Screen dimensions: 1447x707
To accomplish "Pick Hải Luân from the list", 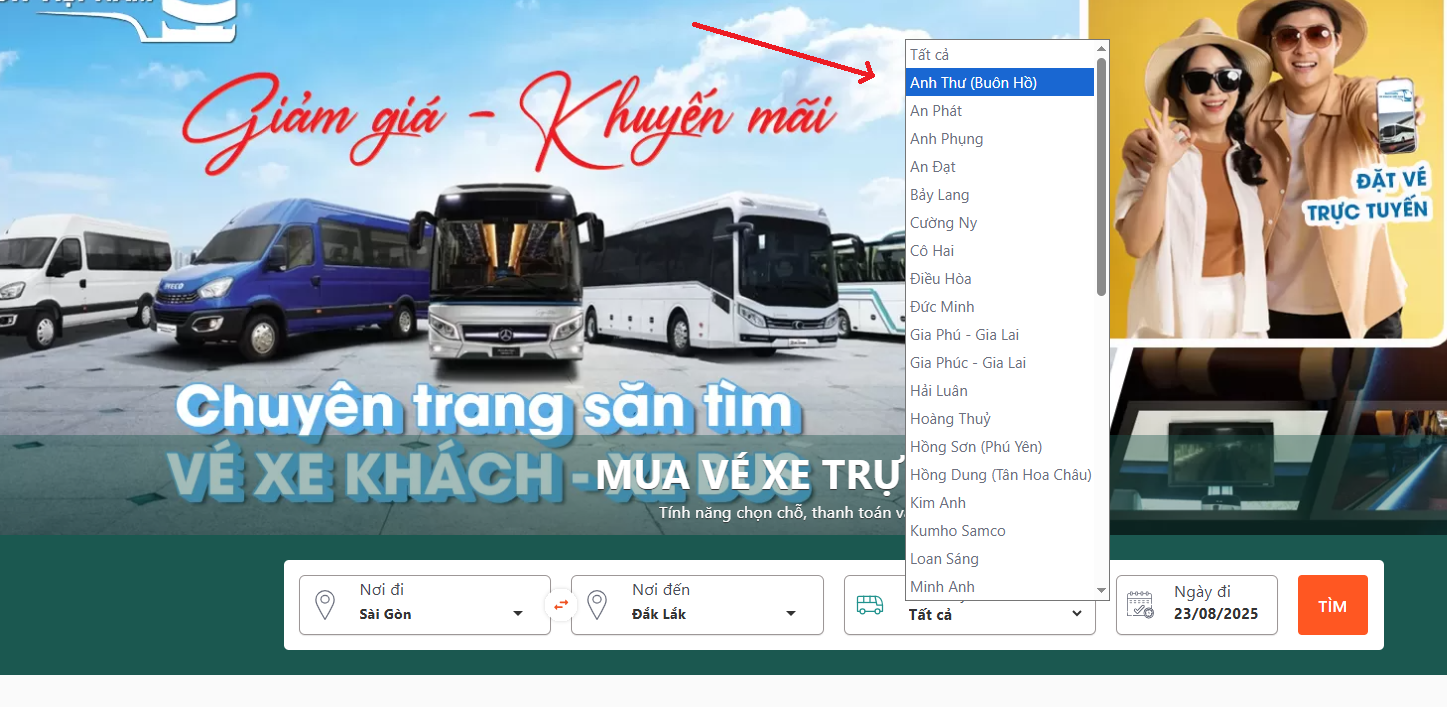I will 1000,391.
